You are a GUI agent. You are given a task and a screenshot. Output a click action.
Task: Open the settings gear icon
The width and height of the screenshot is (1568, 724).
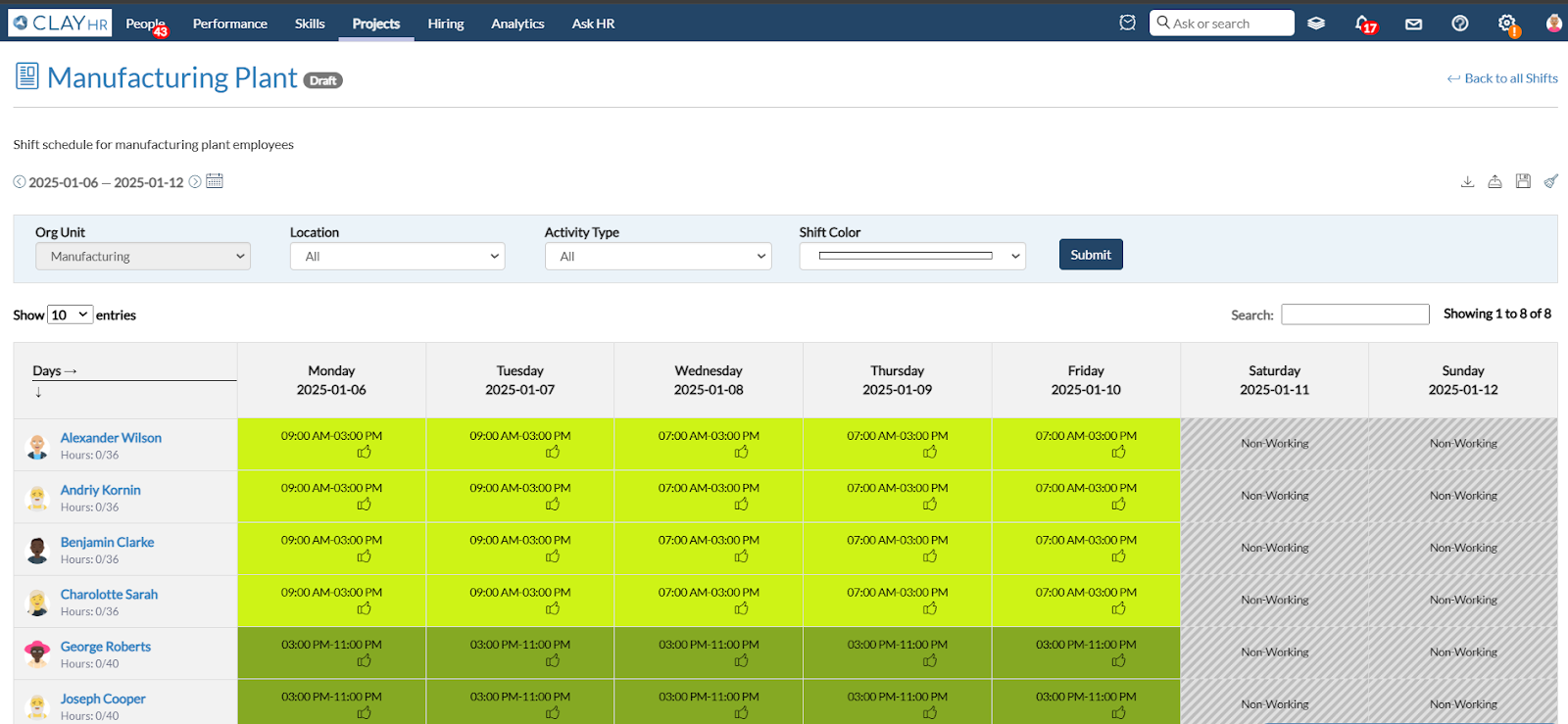[1507, 24]
